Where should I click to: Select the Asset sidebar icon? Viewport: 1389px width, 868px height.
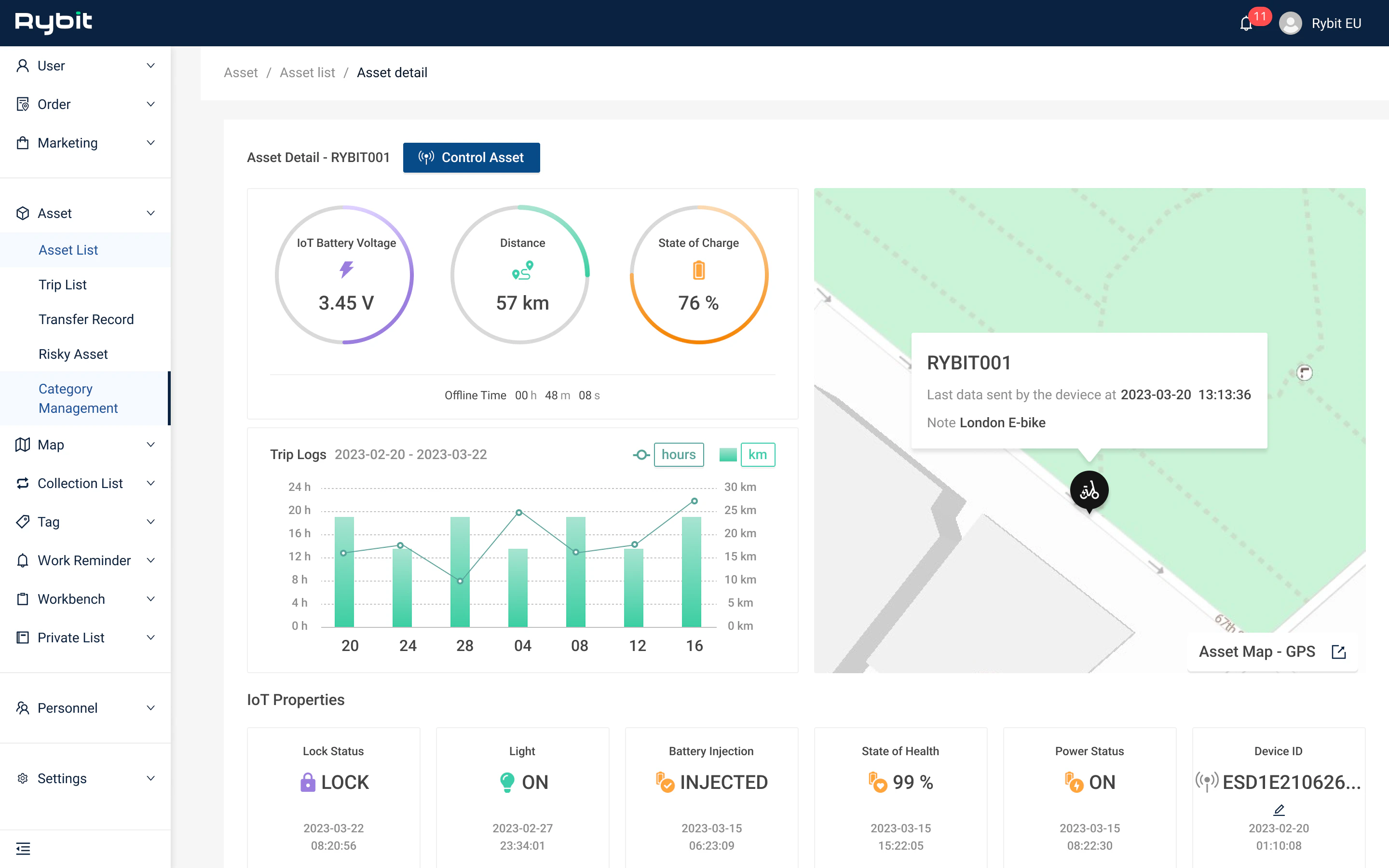tap(23, 213)
